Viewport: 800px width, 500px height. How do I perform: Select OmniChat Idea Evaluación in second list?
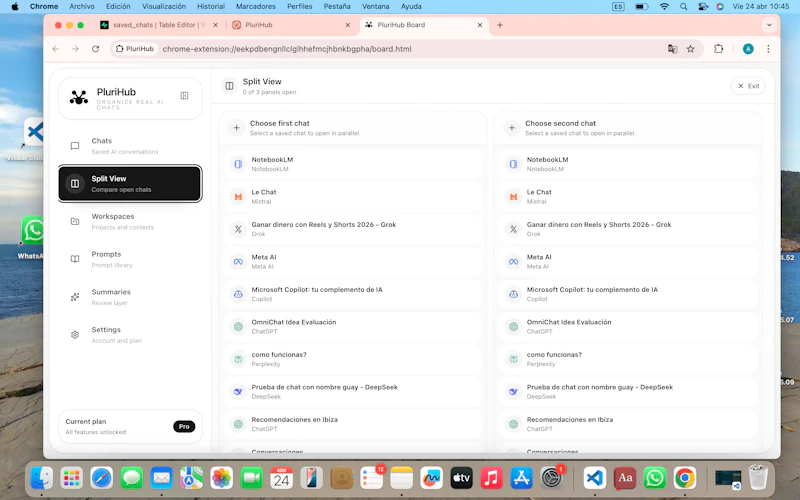click(x=628, y=327)
